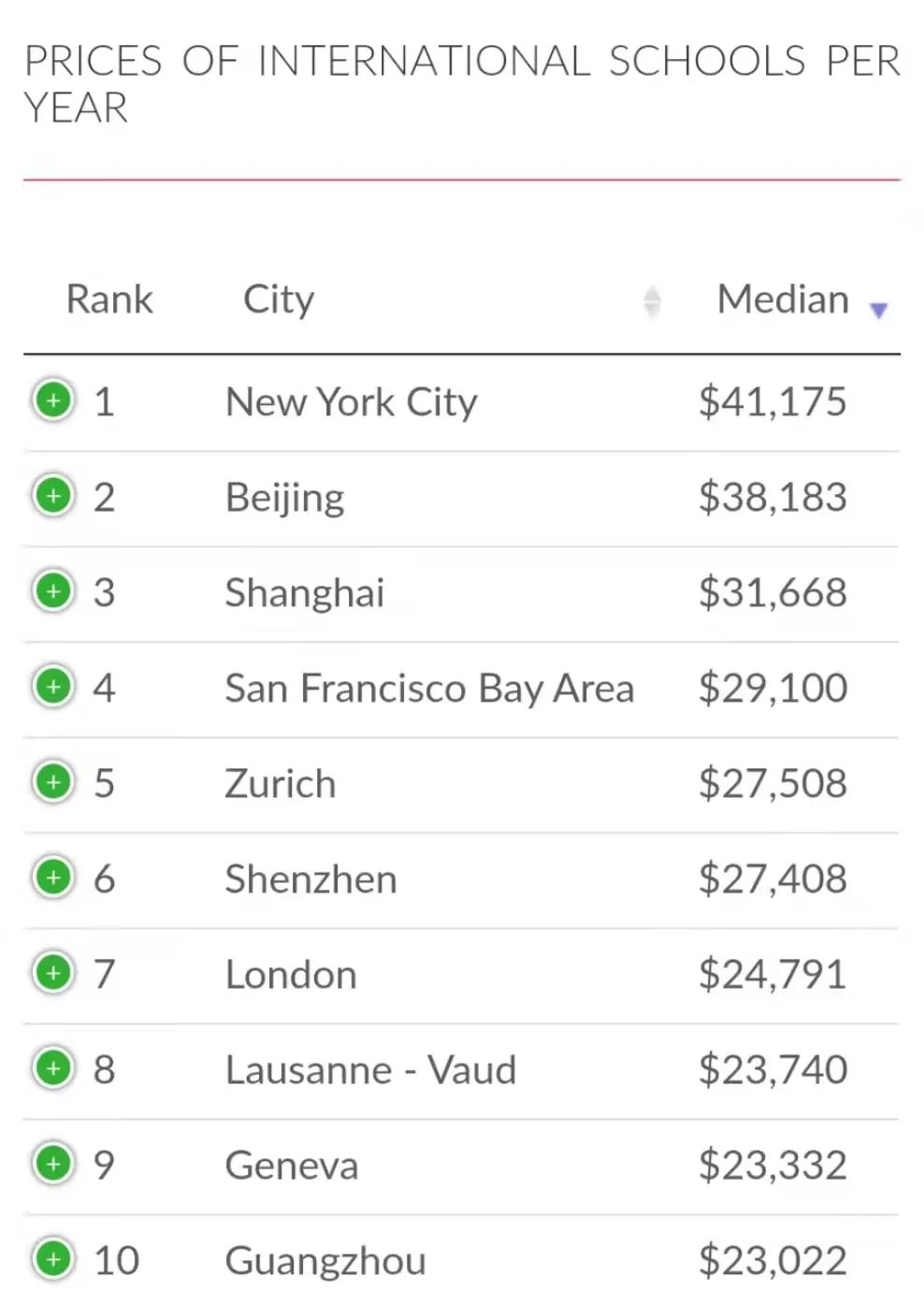924x1307 pixels.
Task: Open San Francisco Bay Area row details
Action: [x=53, y=687]
